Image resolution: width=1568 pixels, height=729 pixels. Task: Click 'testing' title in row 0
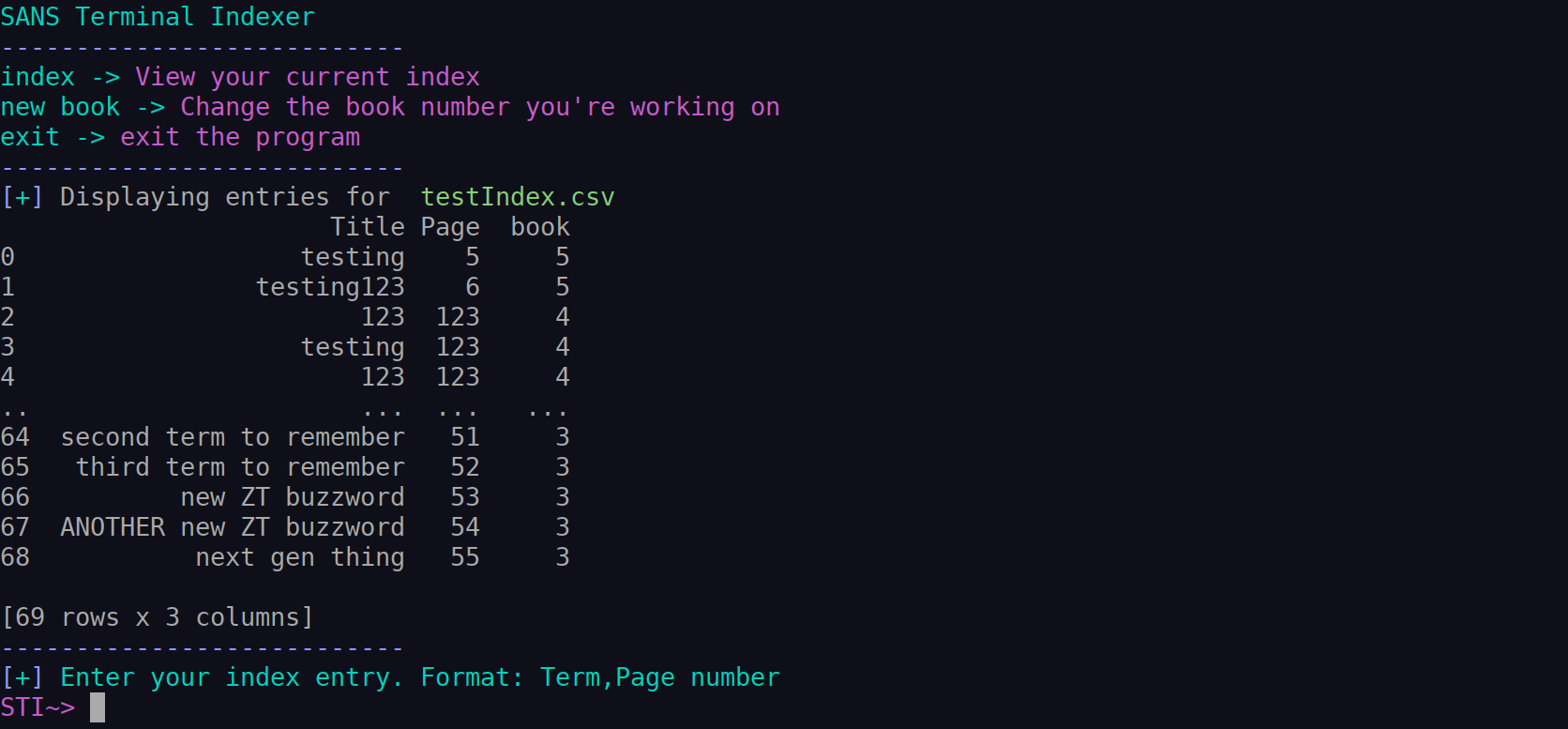(353, 258)
